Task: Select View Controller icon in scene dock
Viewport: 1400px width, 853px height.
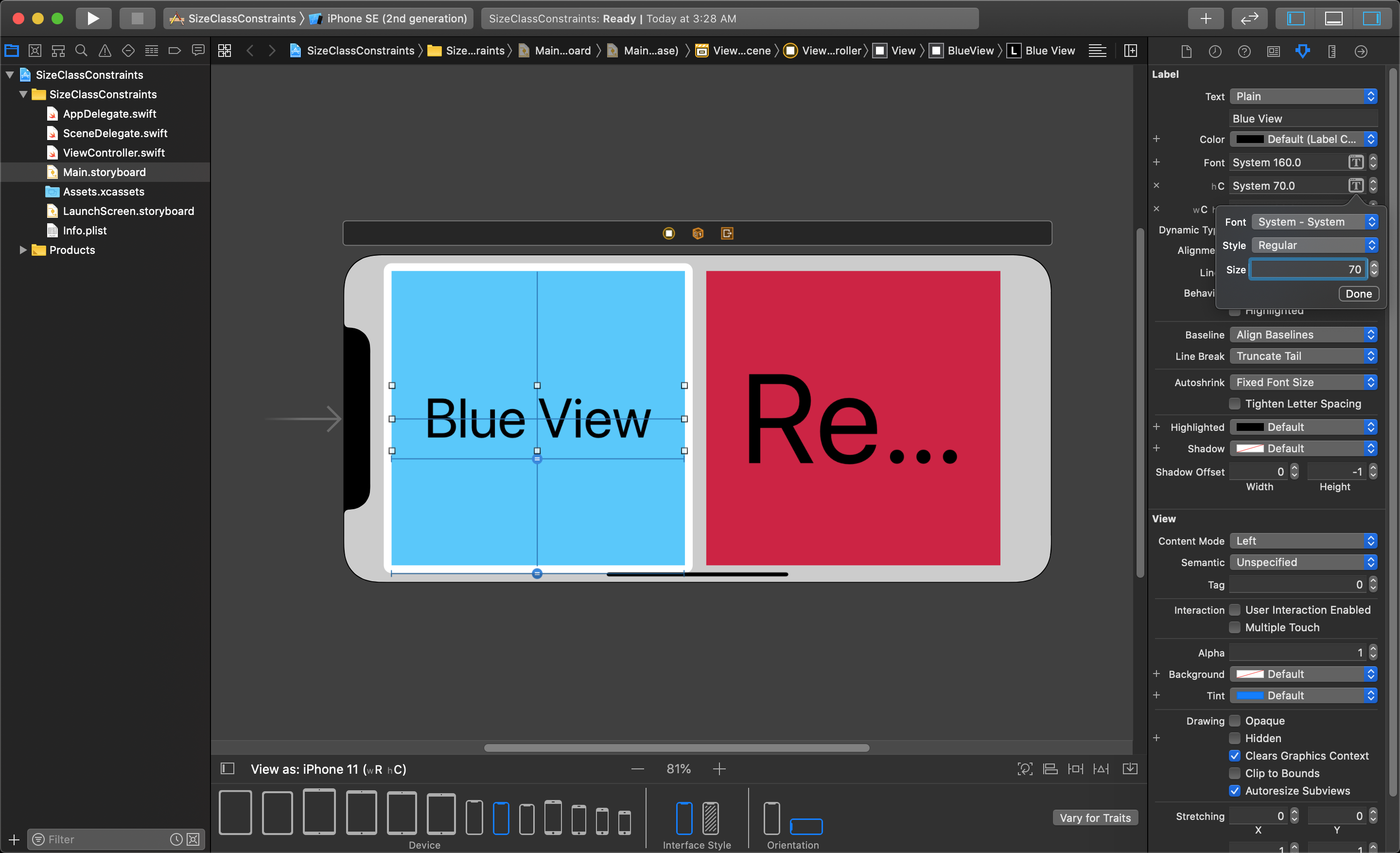Action: 669,233
